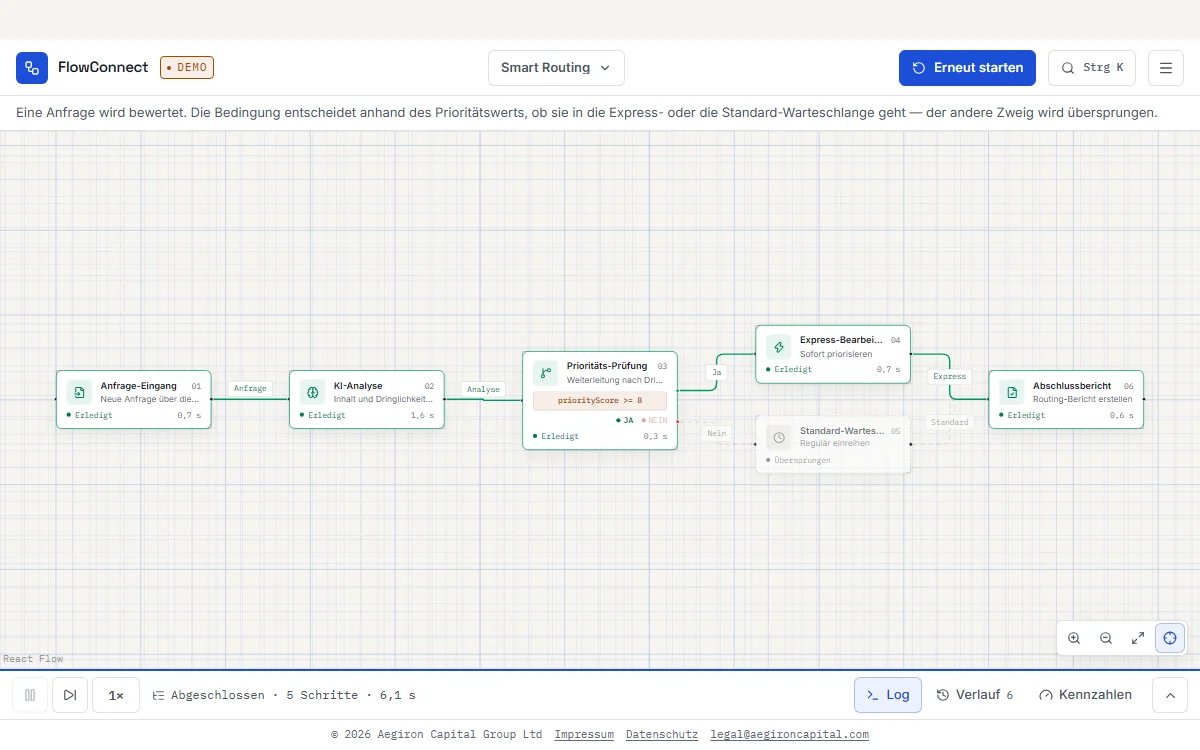The height and width of the screenshot is (750, 1200).
Task: Switch to the Log tab
Action: tap(888, 695)
